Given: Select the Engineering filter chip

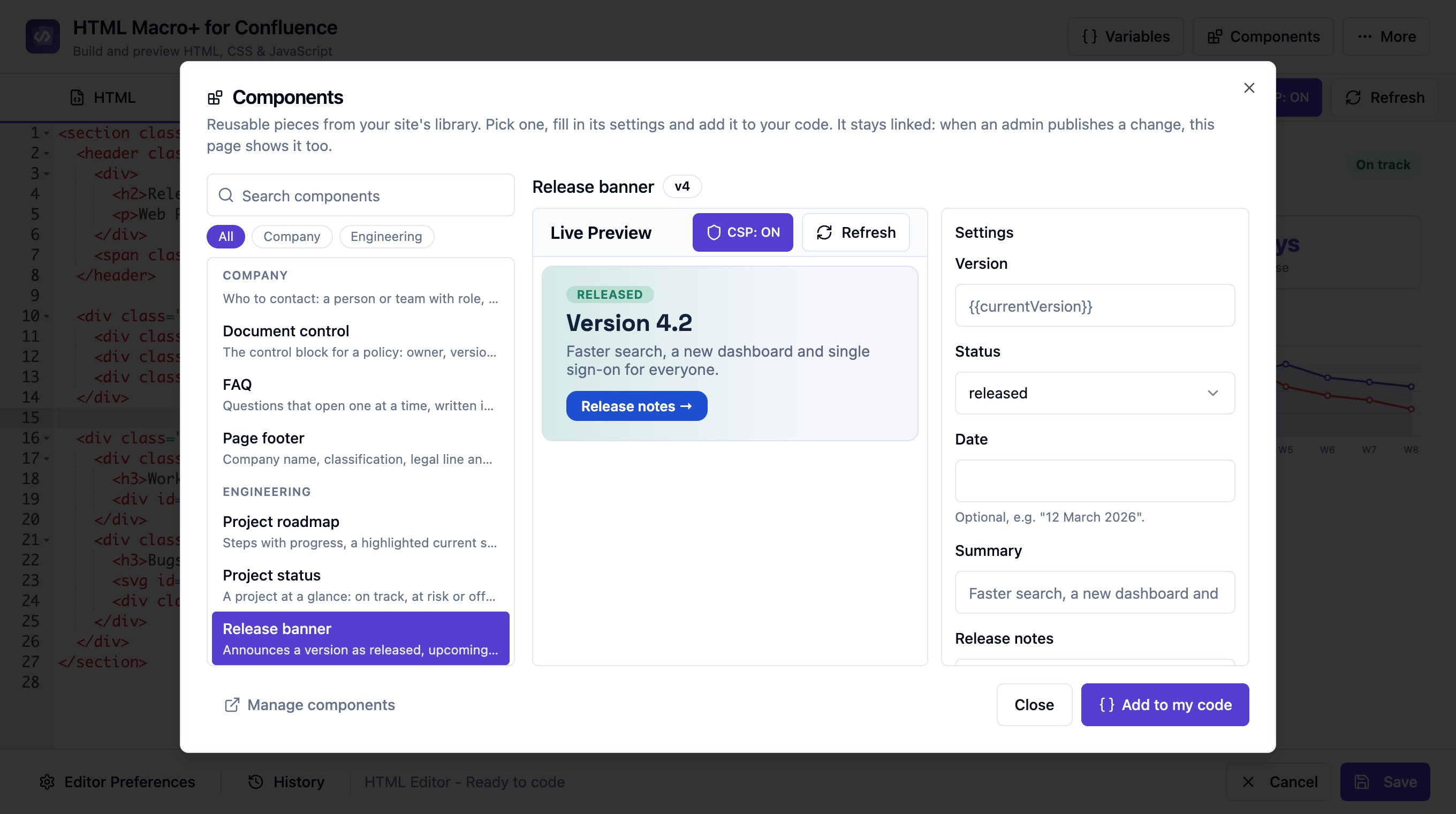Looking at the screenshot, I should 386,236.
